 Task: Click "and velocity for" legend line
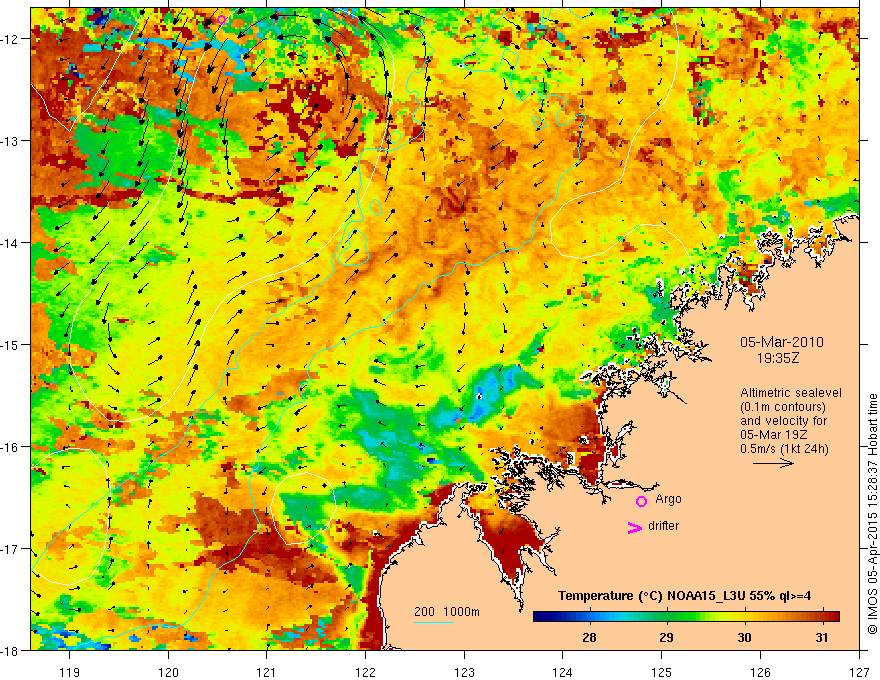(783, 421)
